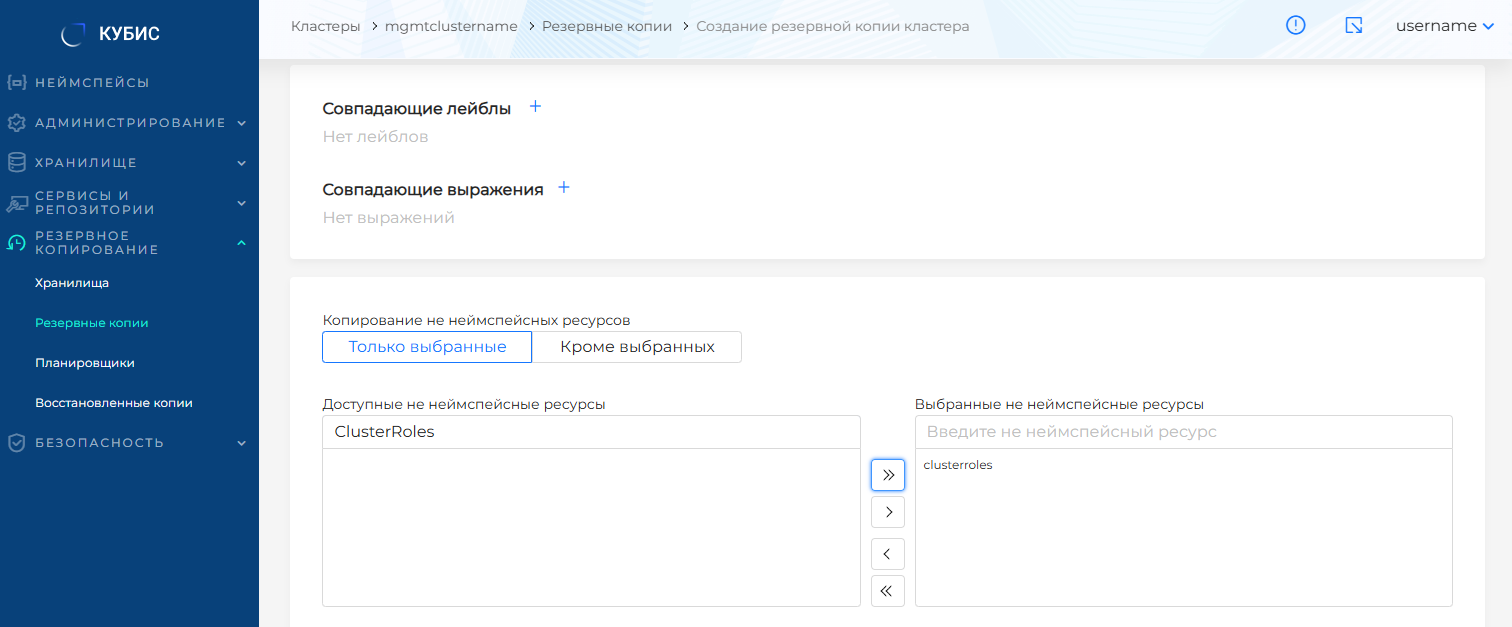The width and height of the screenshot is (1512, 627).
Task: Open the Резервные копии breadcrumb link
Action: pos(607,27)
